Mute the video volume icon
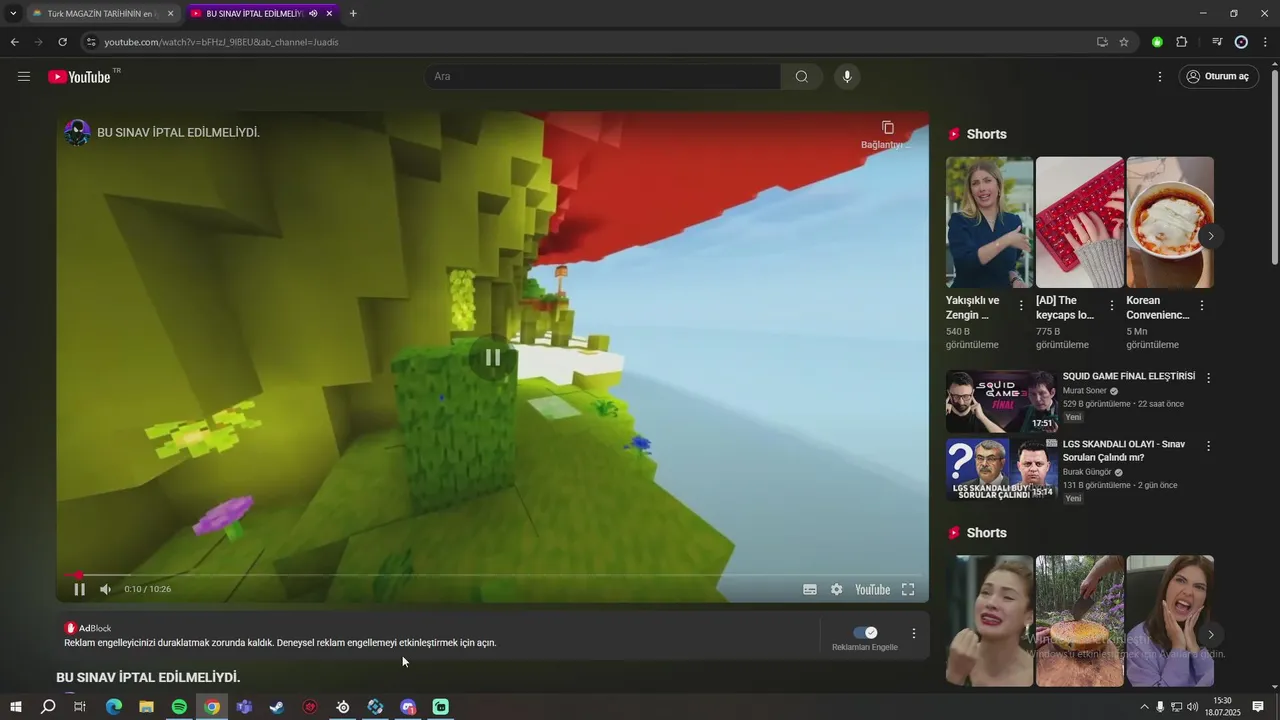Screen dimensions: 1280x720 coord(105,589)
